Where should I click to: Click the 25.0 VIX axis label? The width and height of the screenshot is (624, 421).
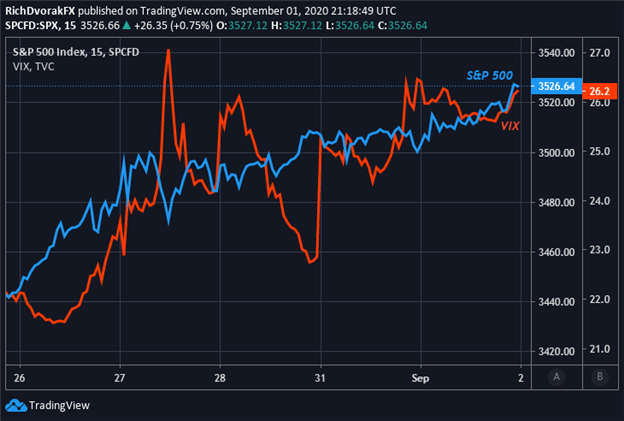coord(599,151)
